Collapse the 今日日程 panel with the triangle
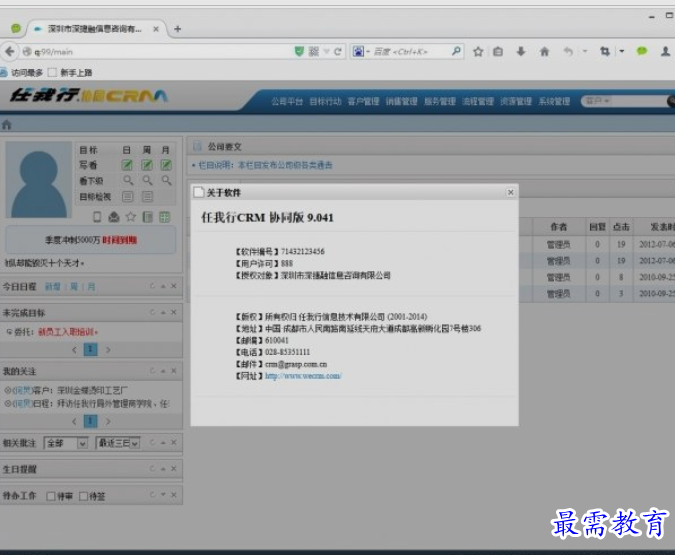The width and height of the screenshot is (675, 555). (163, 286)
